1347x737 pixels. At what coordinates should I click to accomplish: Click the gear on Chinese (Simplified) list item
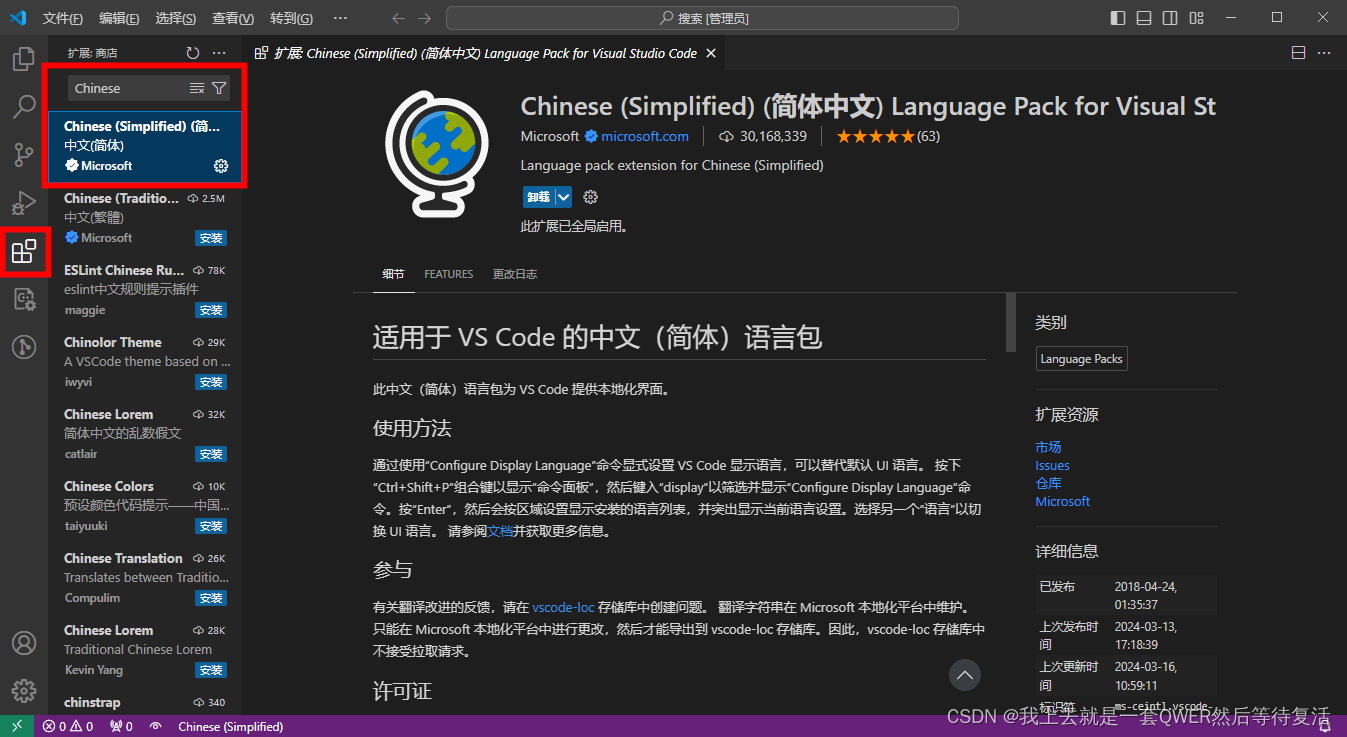(222, 166)
